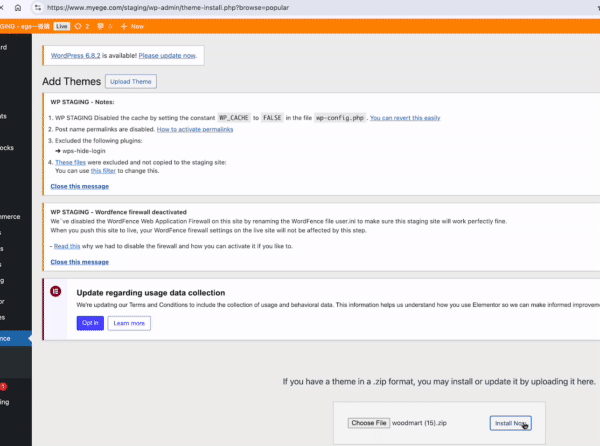Click the zip theme upload instruction text
600x446 pixels.
click(x=439, y=381)
